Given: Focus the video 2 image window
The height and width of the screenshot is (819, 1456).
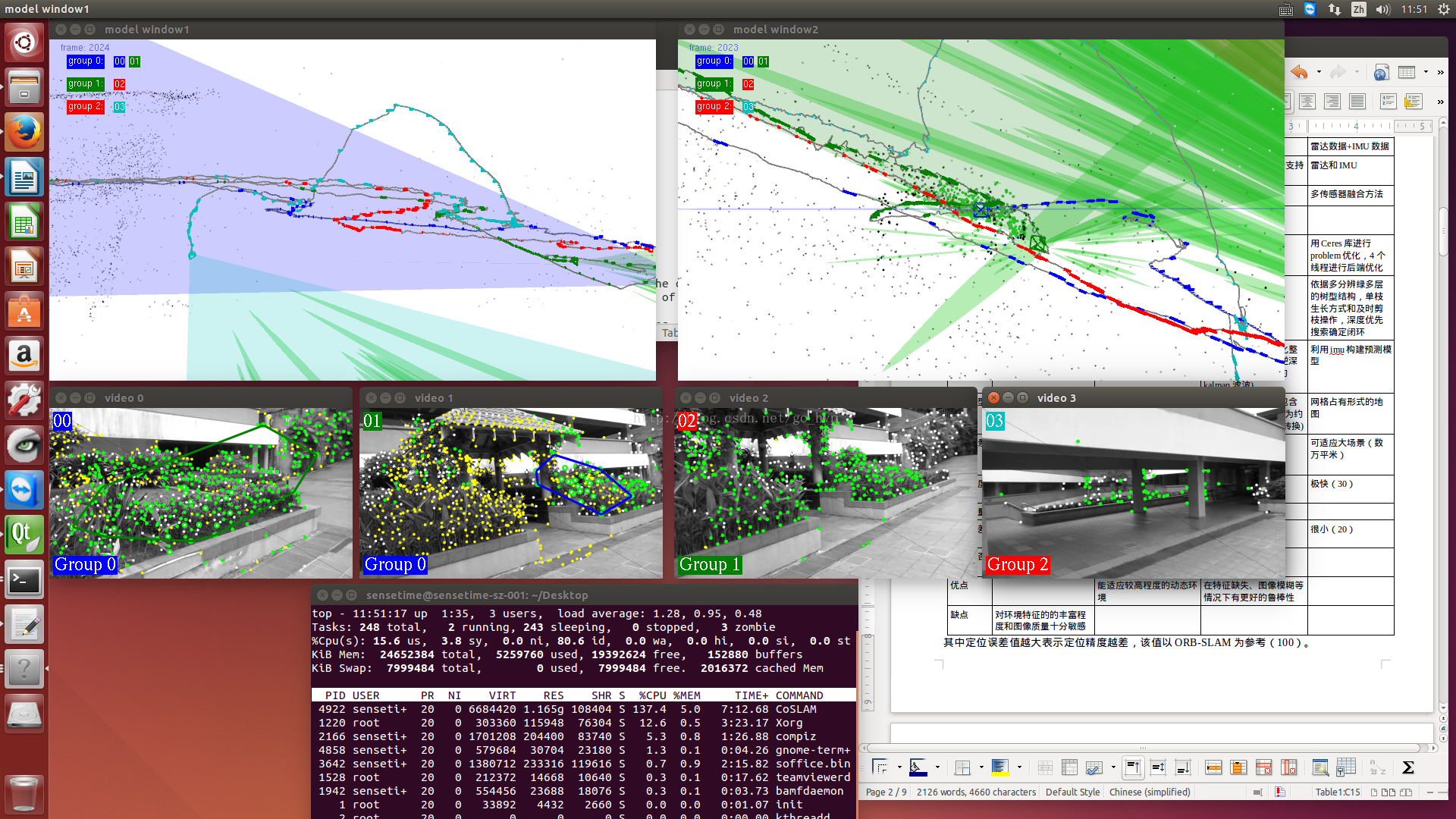Looking at the screenshot, I should coord(827,493).
